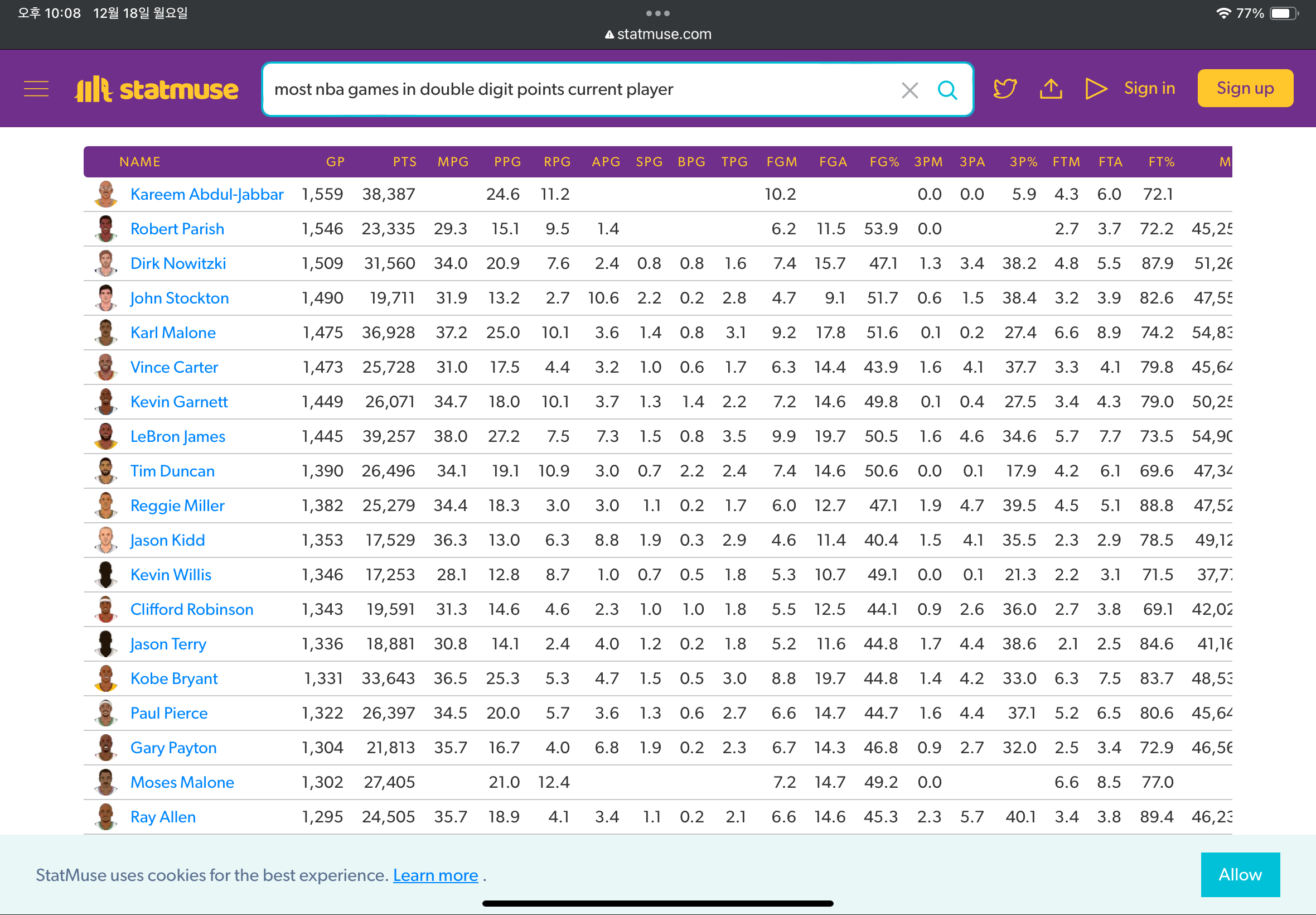The image size is (1316, 915).
Task: Focus the search input field
Action: (x=573, y=89)
